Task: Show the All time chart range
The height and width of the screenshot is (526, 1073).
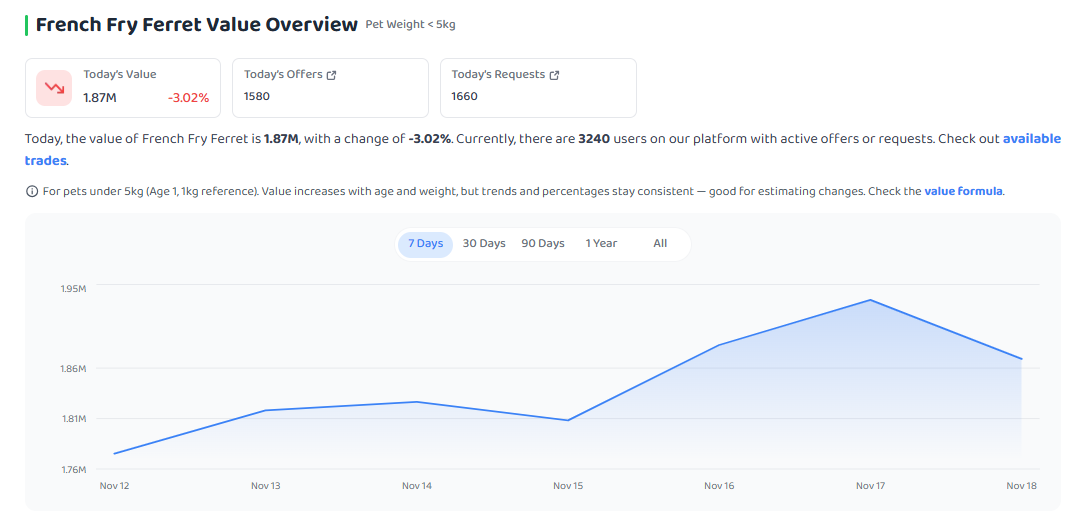Action: click(660, 244)
